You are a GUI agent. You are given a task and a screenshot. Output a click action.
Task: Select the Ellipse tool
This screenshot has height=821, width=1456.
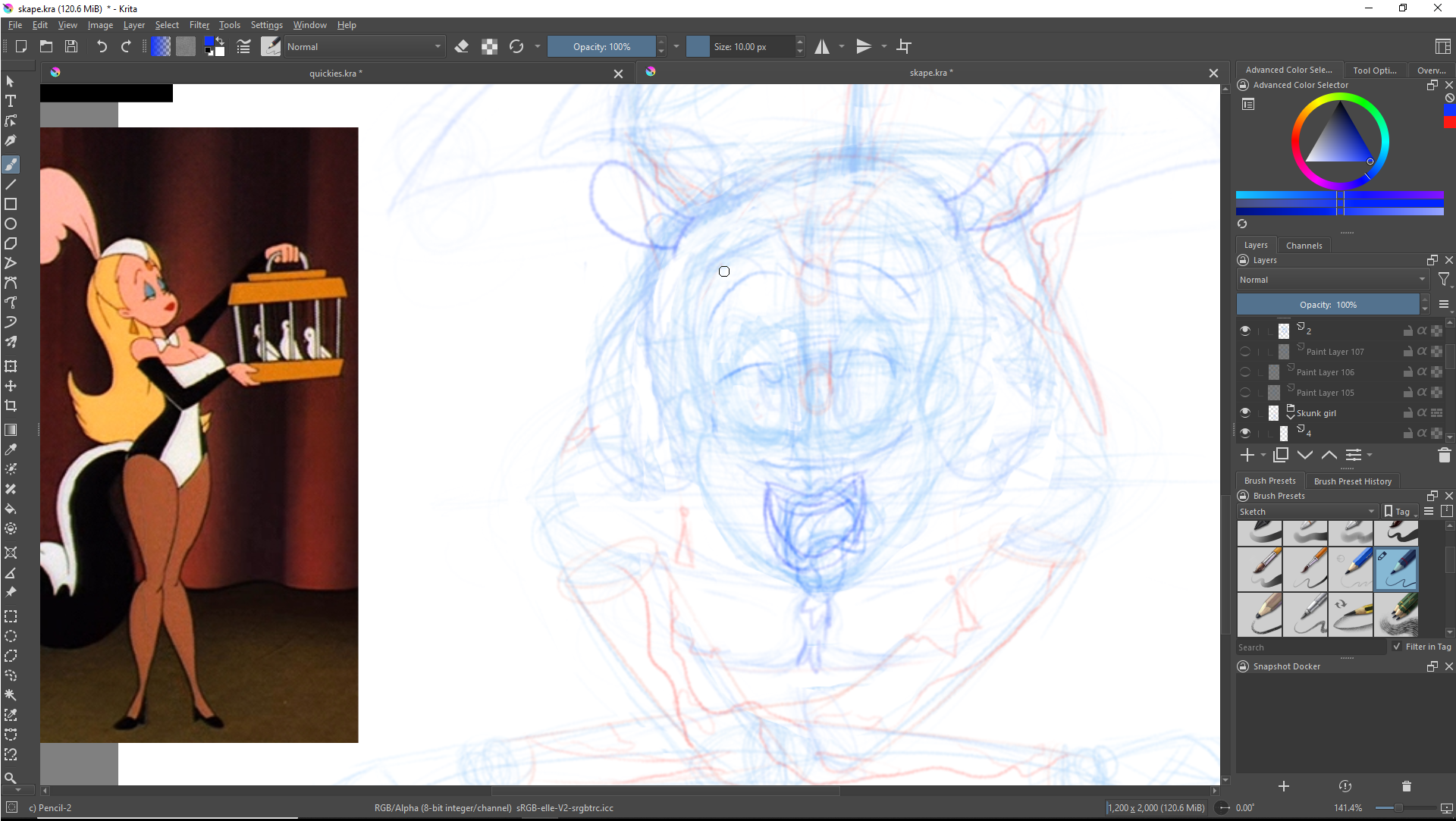11,224
